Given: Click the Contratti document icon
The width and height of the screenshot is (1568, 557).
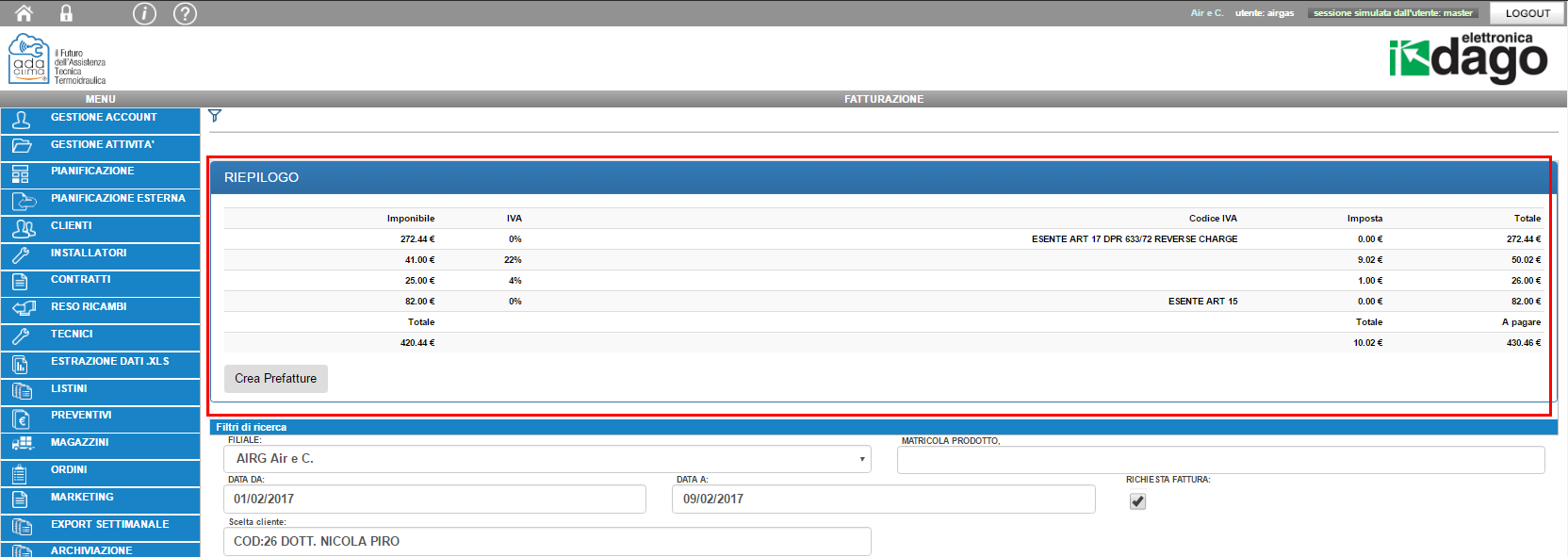Looking at the screenshot, I should click(20, 282).
